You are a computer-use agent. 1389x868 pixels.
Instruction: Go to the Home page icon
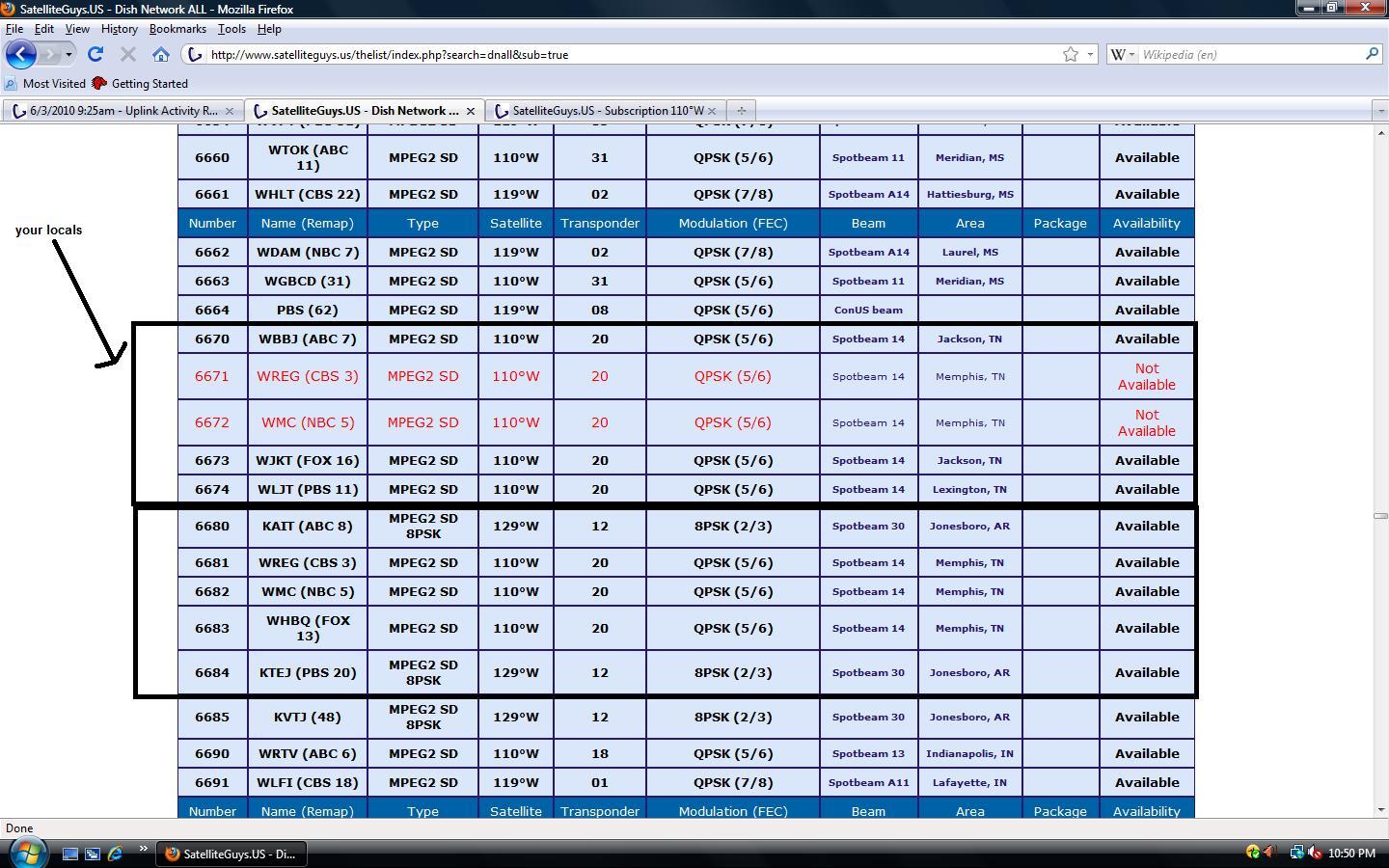click(161, 55)
